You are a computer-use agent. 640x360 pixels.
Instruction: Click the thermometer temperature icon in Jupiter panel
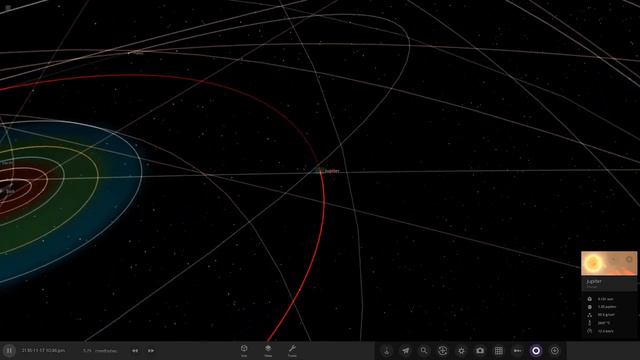tap(589, 322)
